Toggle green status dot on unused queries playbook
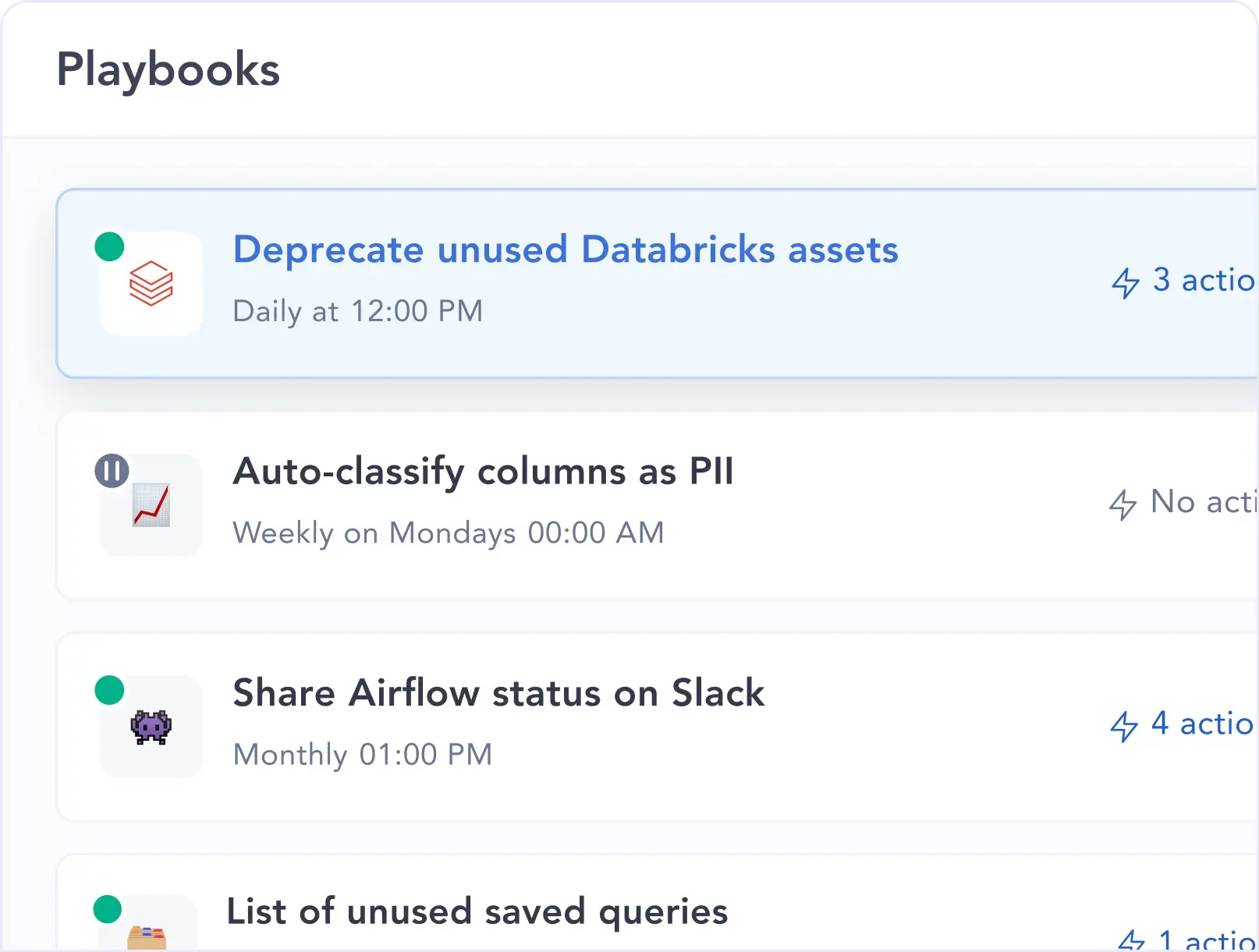This screenshot has width=1259, height=952. [108, 908]
